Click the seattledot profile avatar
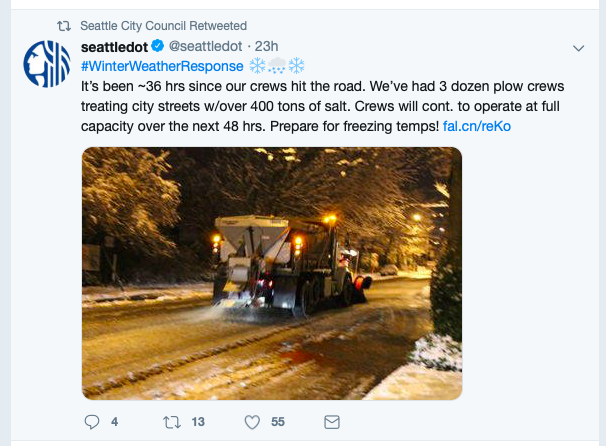This screenshot has height=446, width=606. (46, 64)
